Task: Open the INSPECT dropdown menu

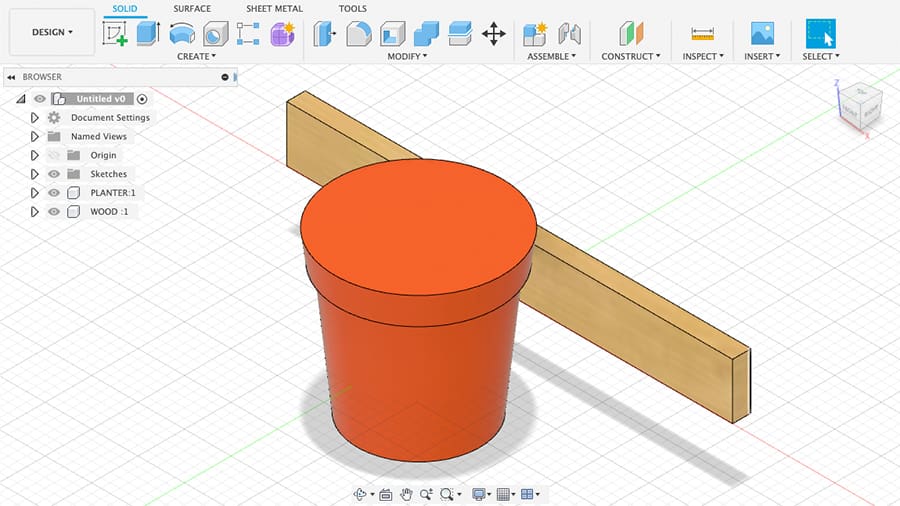Action: pos(703,56)
